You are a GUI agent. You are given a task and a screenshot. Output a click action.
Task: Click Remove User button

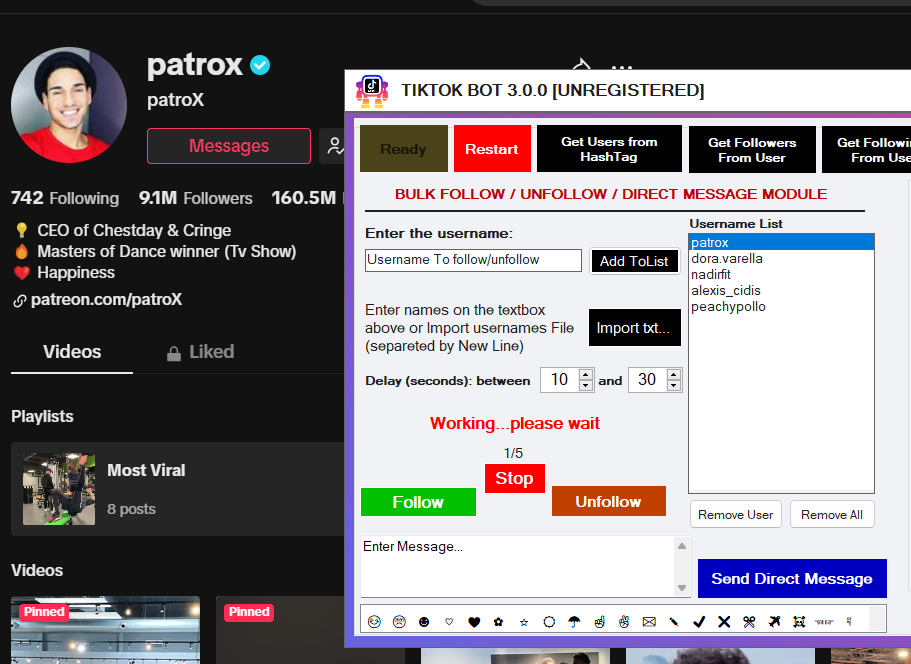click(x=736, y=515)
